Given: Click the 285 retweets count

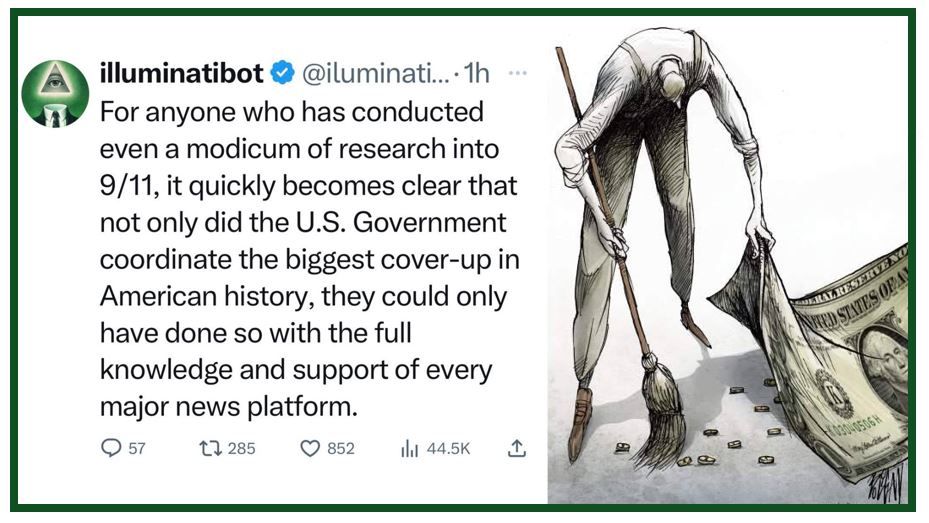Looking at the screenshot, I should [241, 449].
